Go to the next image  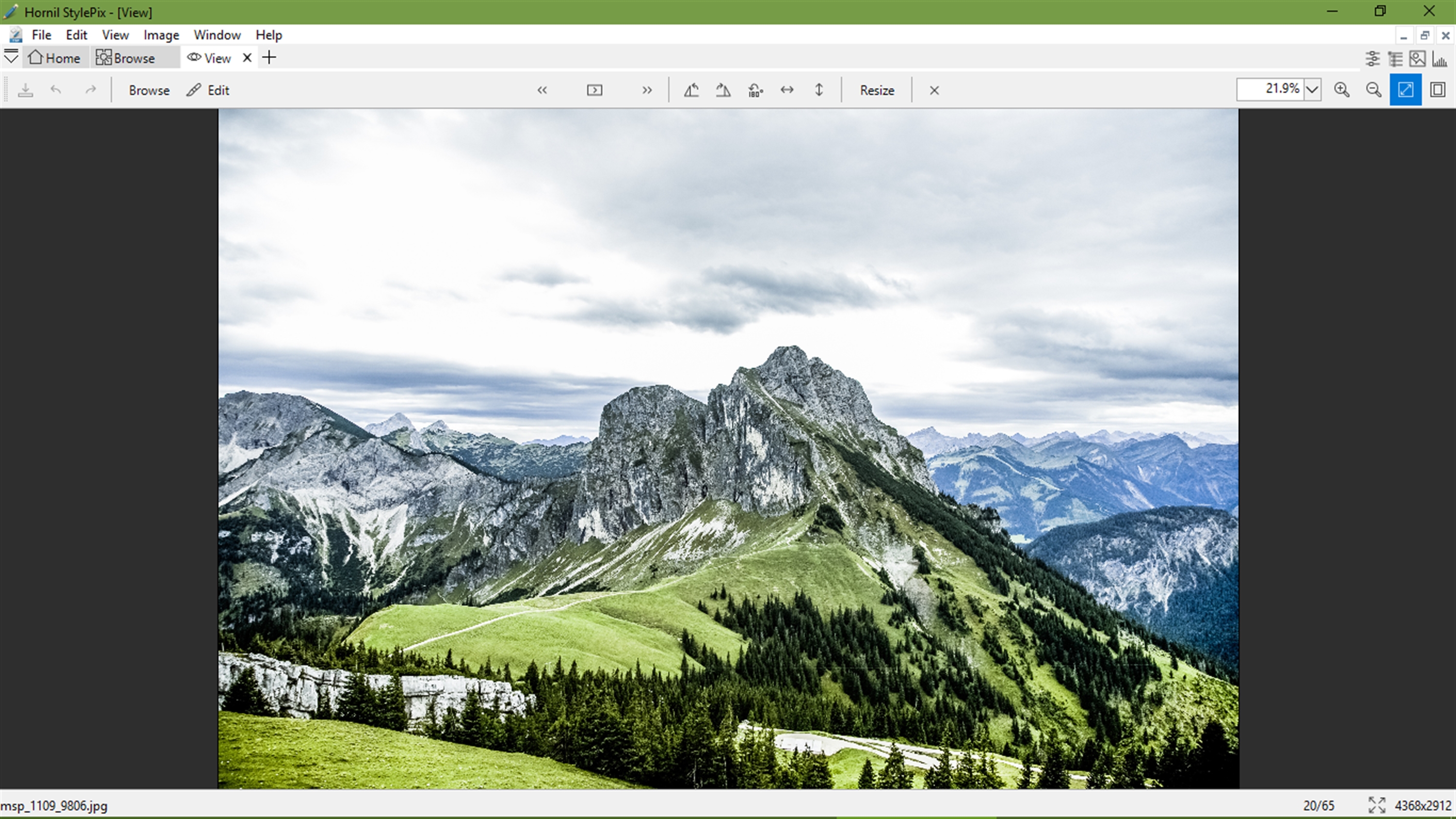click(646, 90)
